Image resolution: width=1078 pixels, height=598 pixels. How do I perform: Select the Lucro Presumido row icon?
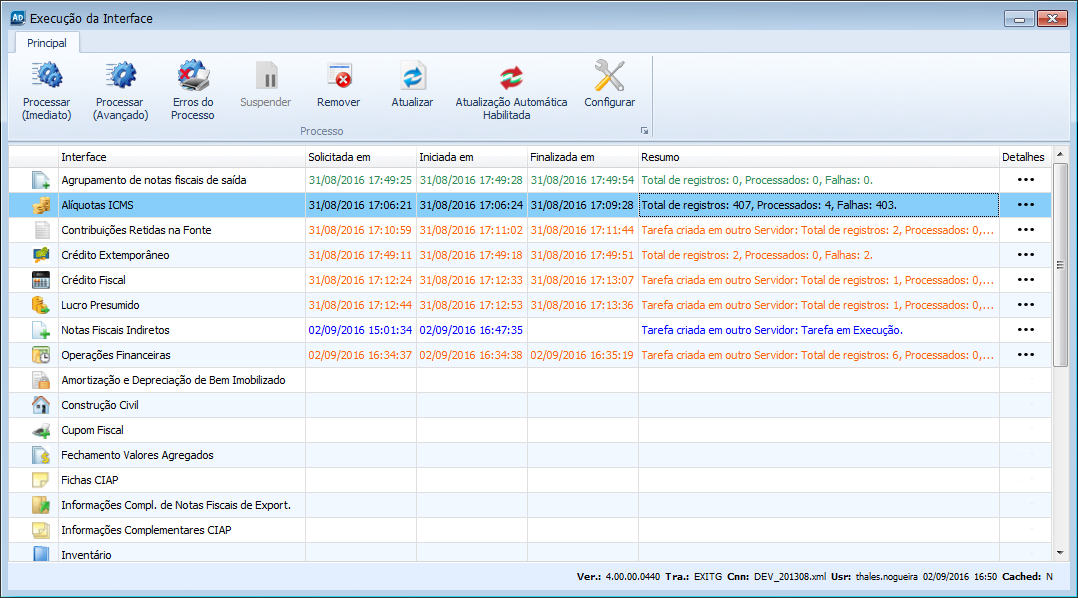(x=41, y=305)
